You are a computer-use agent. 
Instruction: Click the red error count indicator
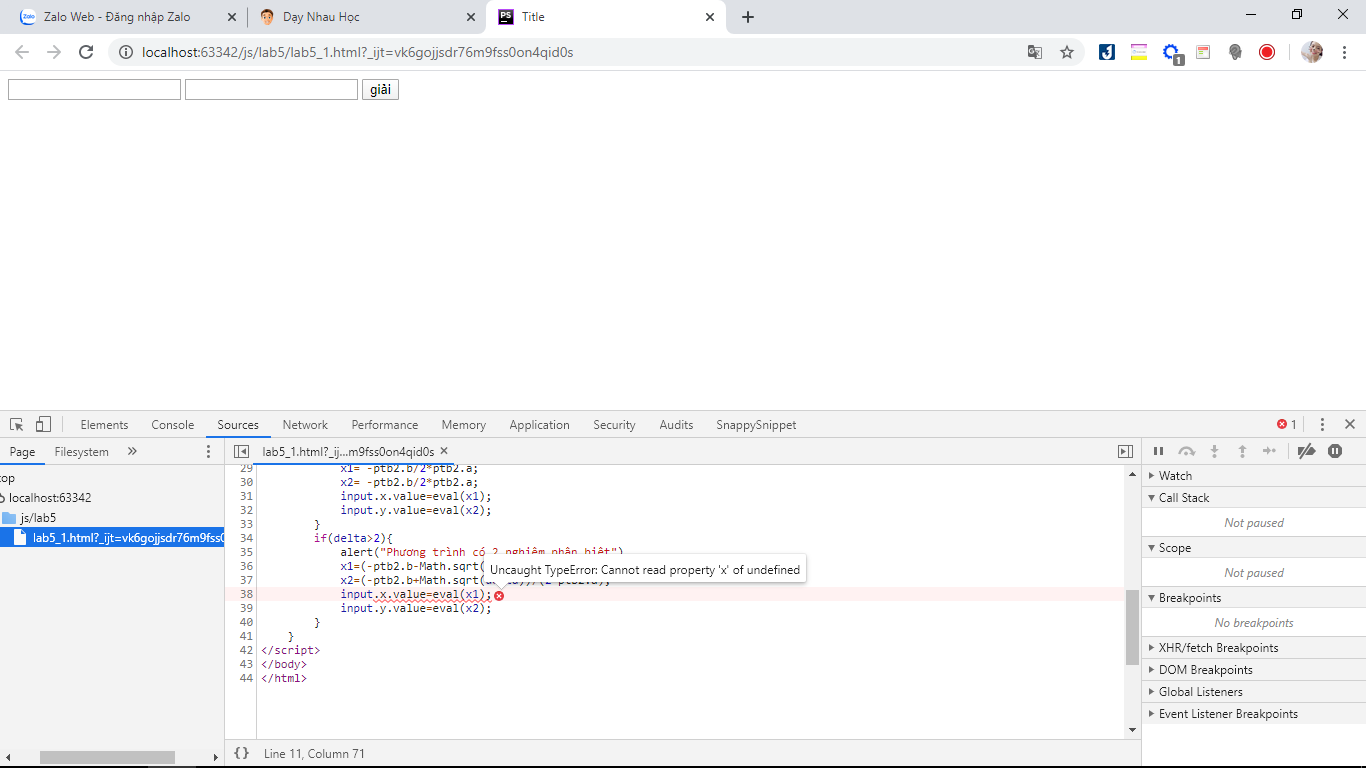click(x=1287, y=425)
